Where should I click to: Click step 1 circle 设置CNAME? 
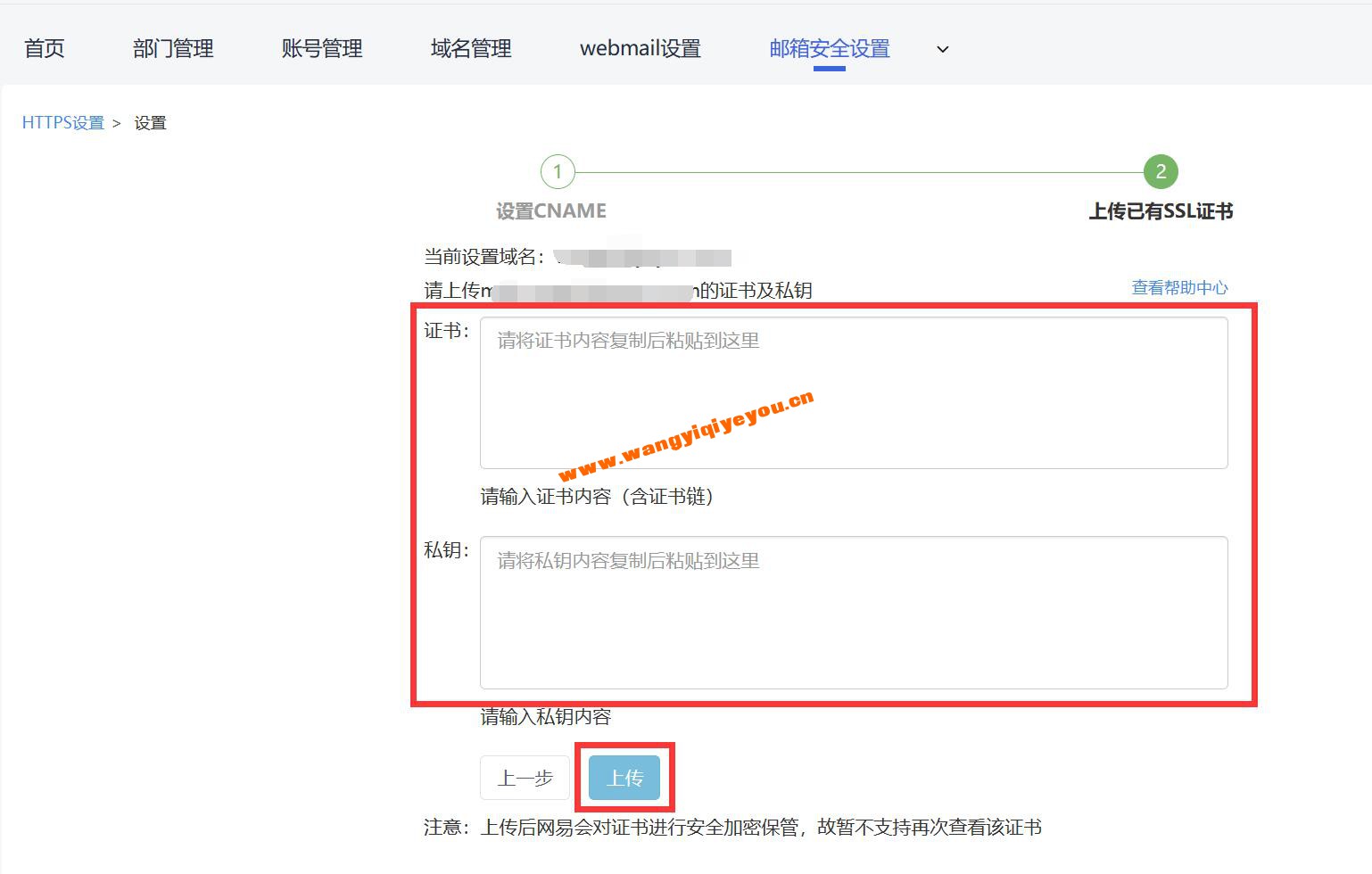[x=558, y=171]
